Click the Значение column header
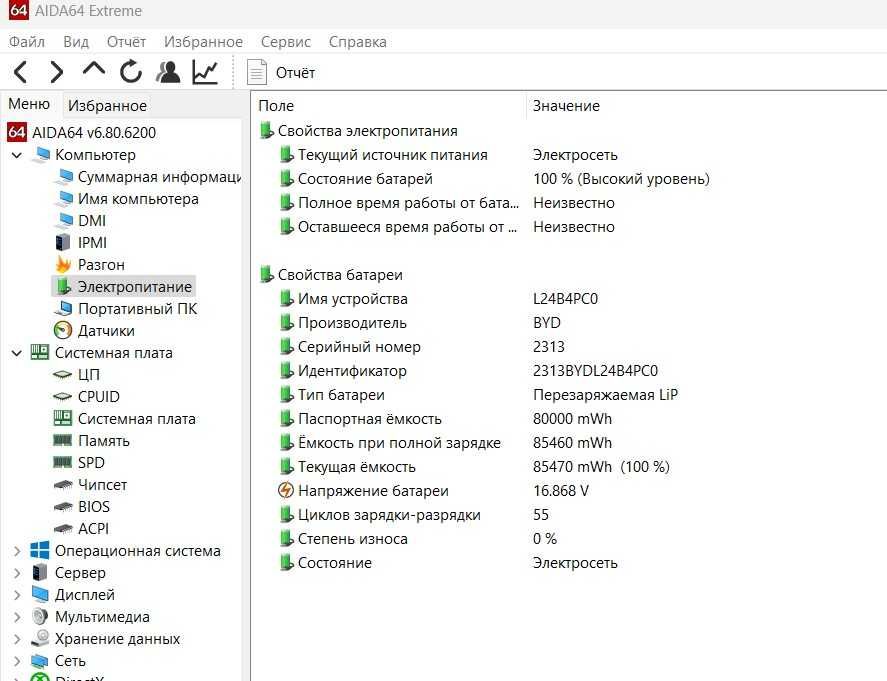887x681 pixels. [566, 106]
